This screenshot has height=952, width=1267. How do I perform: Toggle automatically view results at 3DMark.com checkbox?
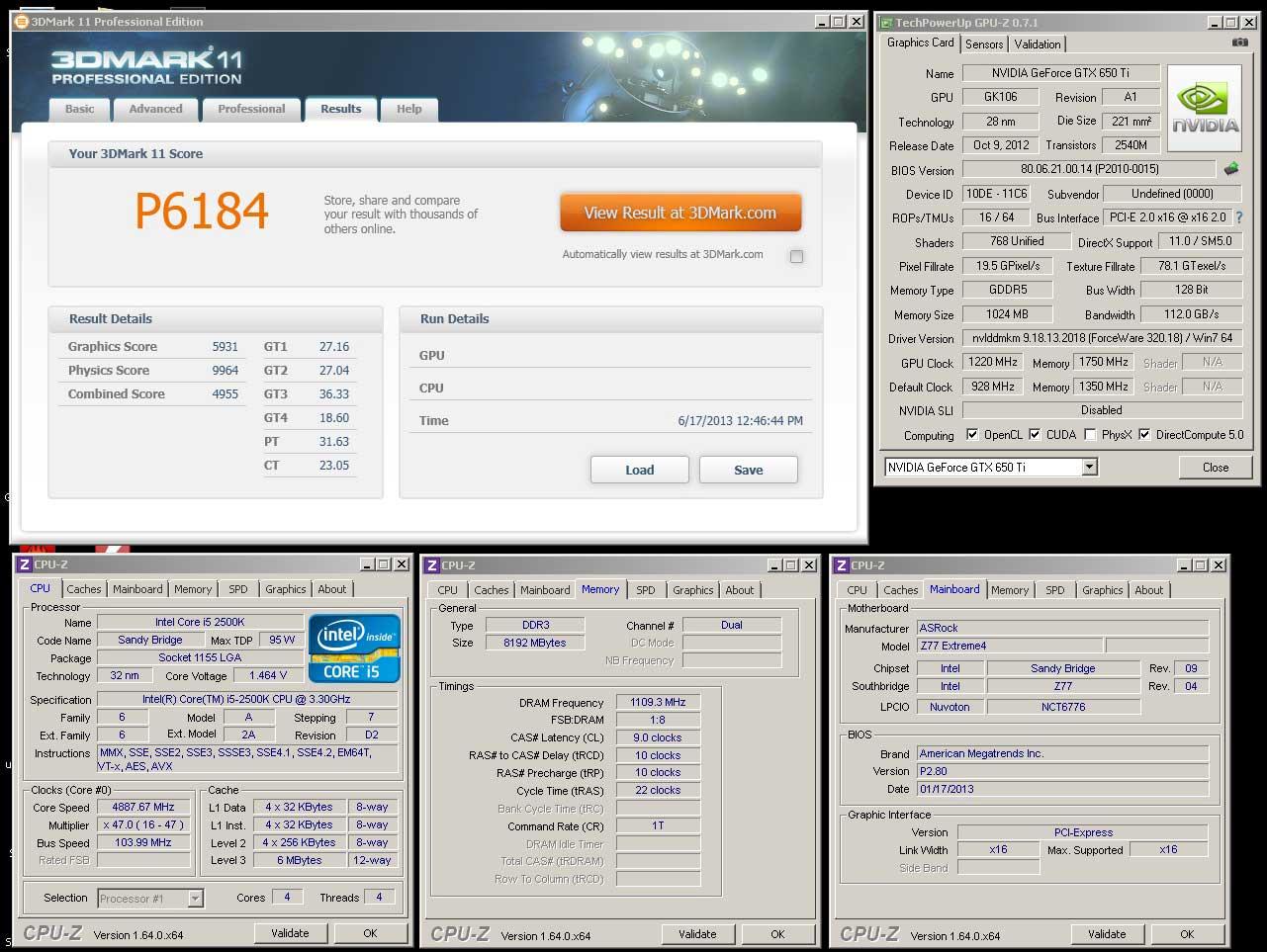click(796, 256)
